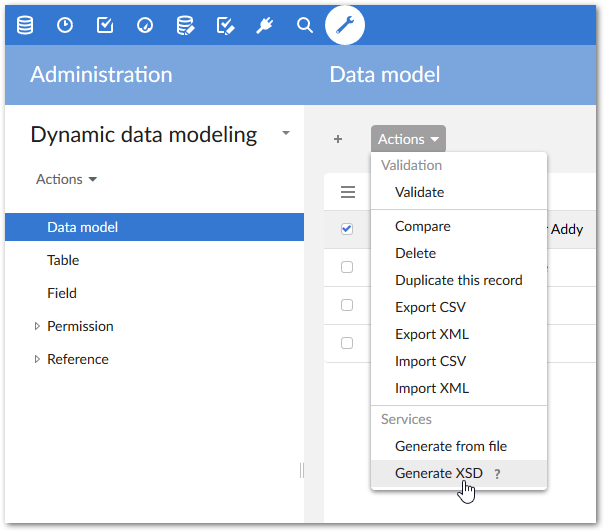Screen dimensions: 605x532
Task: Select Export XML menu entry
Action: point(431,334)
